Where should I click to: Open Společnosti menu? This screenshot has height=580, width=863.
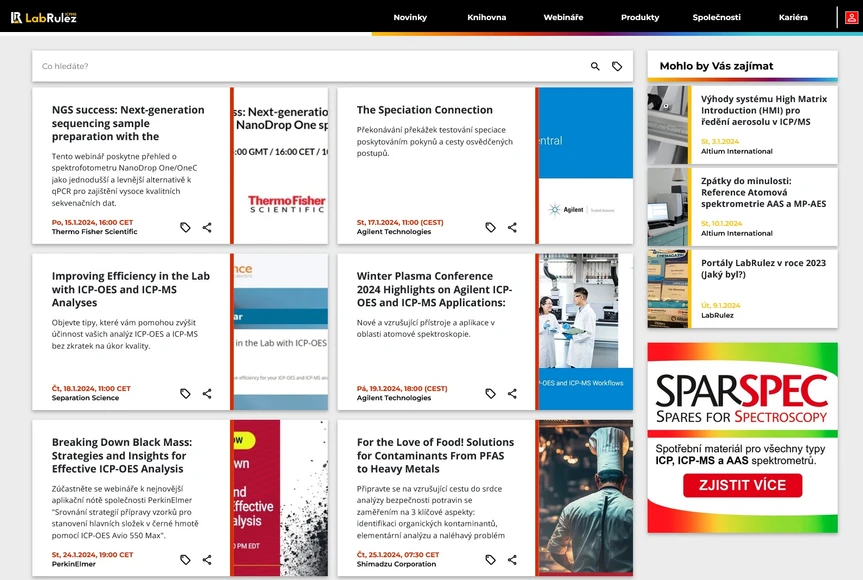[717, 17]
